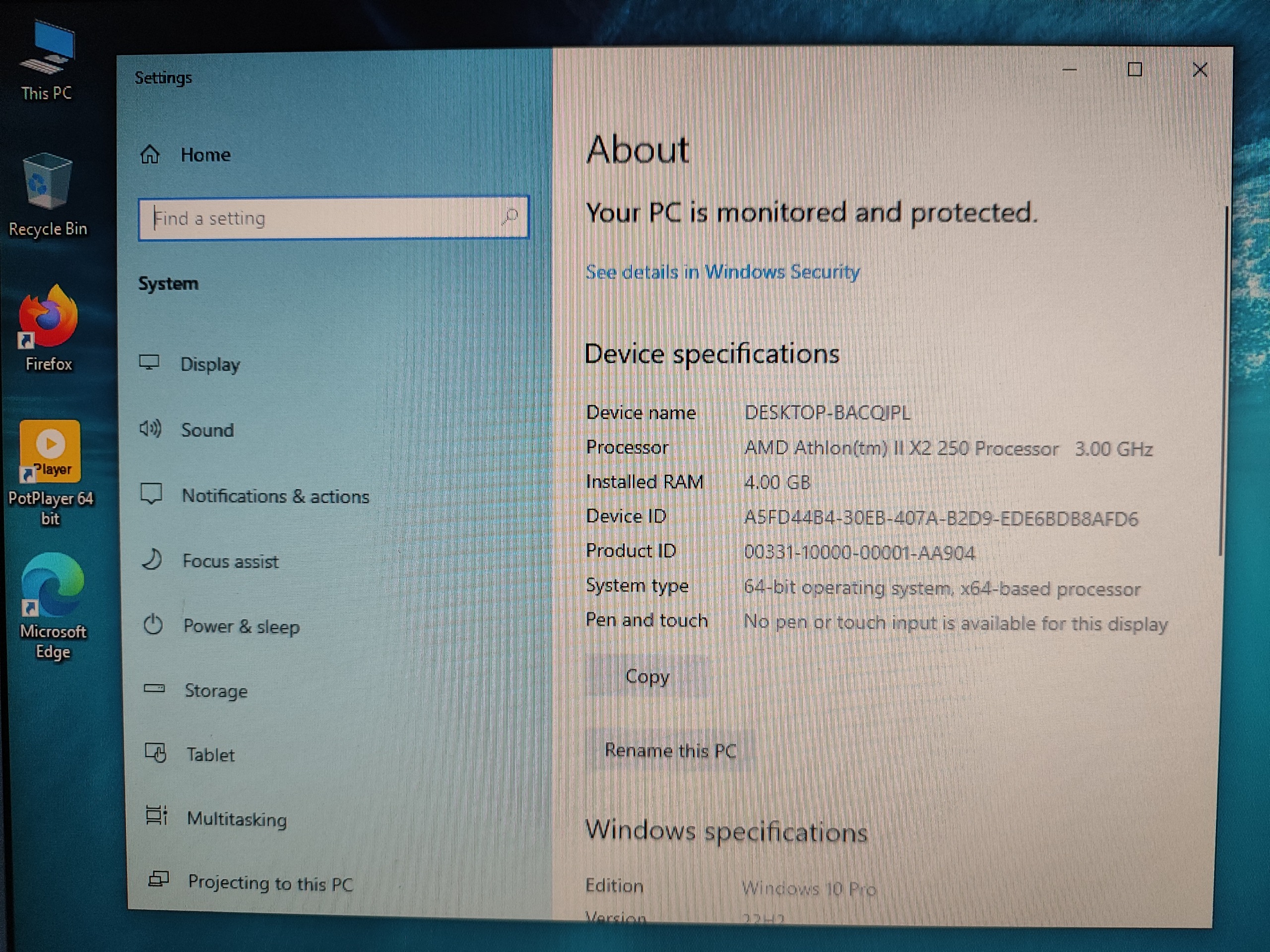The height and width of the screenshot is (952, 1270).
Task: Select the Focus assist moon icon
Action: [152, 559]
